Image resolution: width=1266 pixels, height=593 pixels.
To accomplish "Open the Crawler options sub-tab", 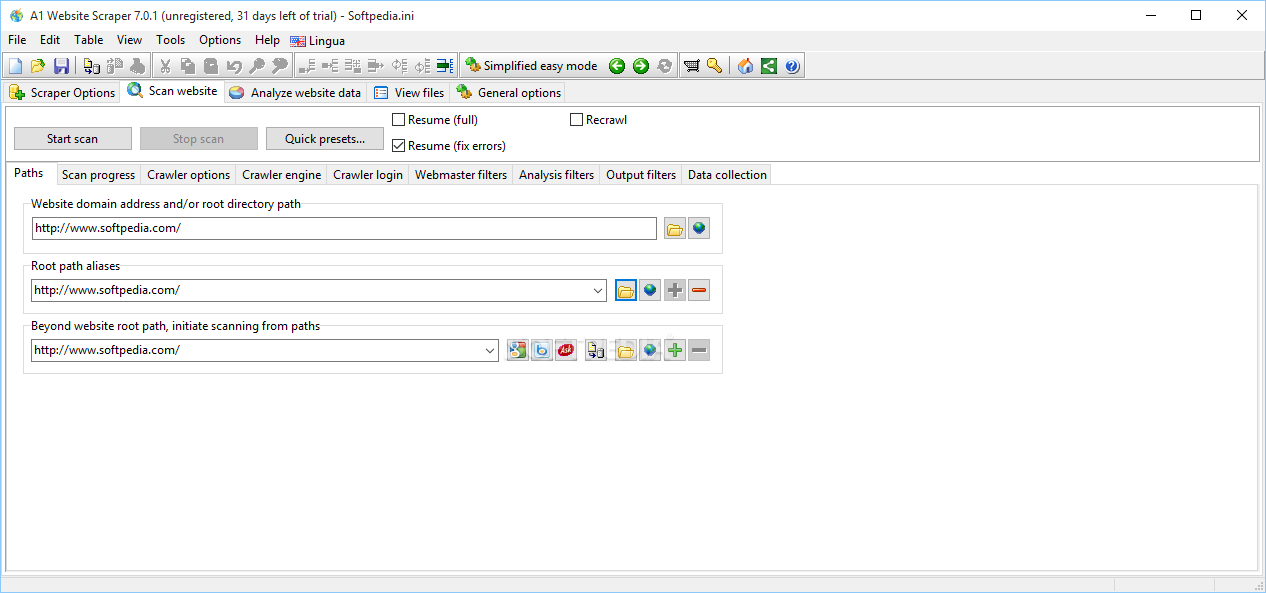I will tap(189, 174).
